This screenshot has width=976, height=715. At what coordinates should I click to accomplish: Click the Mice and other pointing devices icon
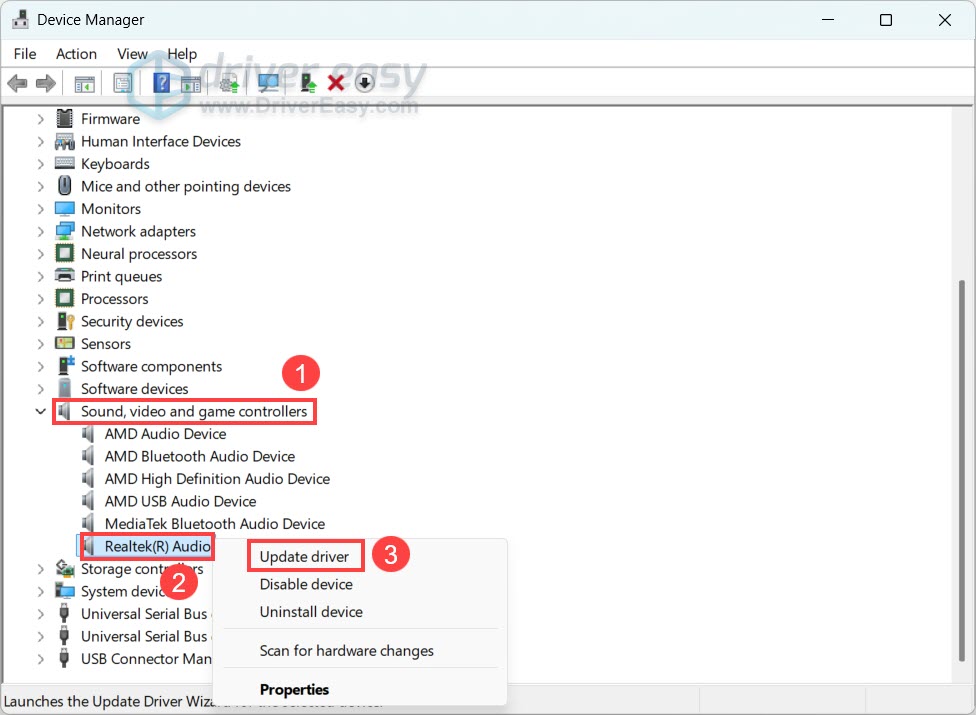pos(65,185)
